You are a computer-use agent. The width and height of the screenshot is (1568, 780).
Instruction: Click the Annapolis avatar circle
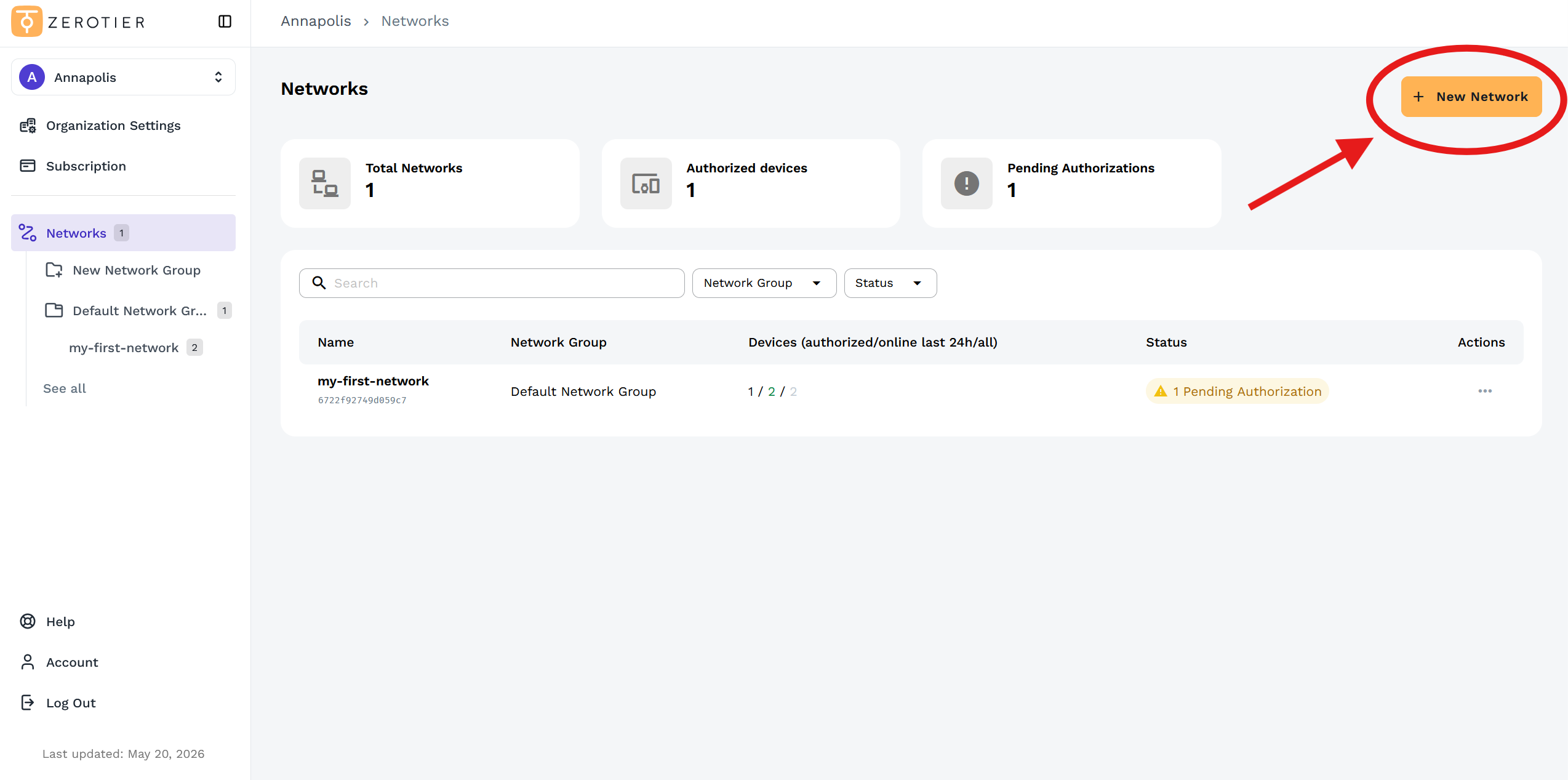coord(32,77)
